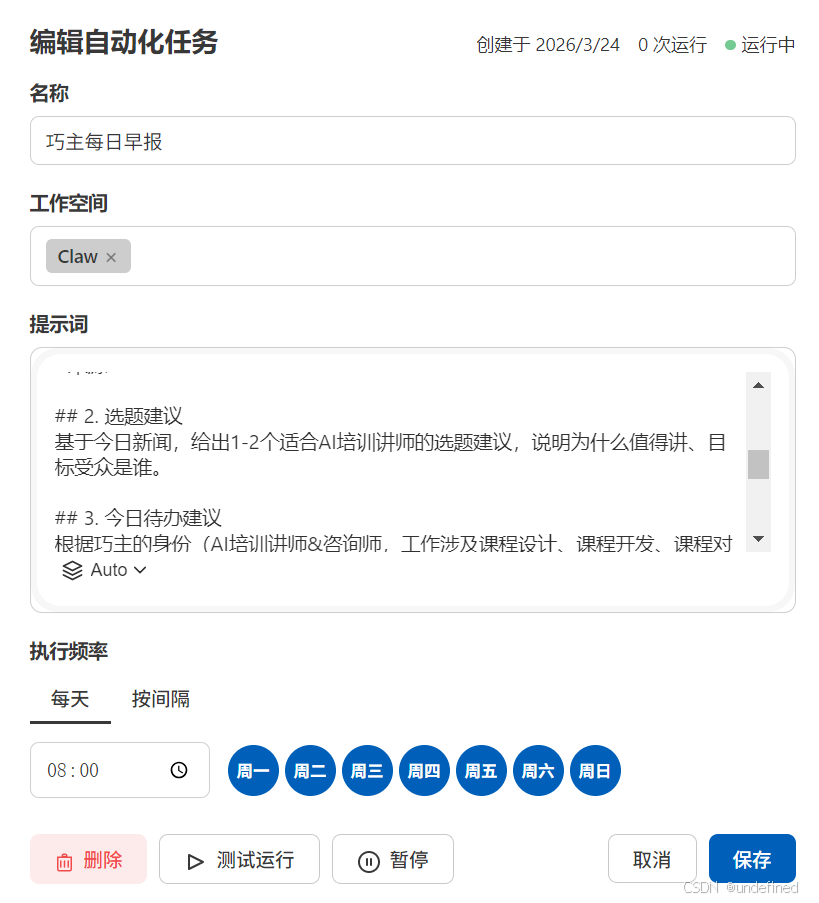Click the 删除 button
The width and height of the screenshot is (819, 903).
[89, 859]
